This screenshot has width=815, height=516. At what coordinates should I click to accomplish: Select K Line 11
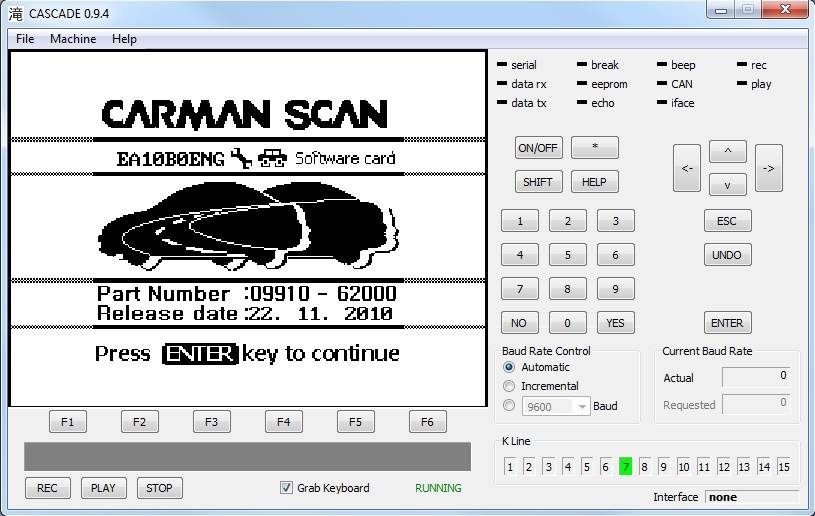704,467
